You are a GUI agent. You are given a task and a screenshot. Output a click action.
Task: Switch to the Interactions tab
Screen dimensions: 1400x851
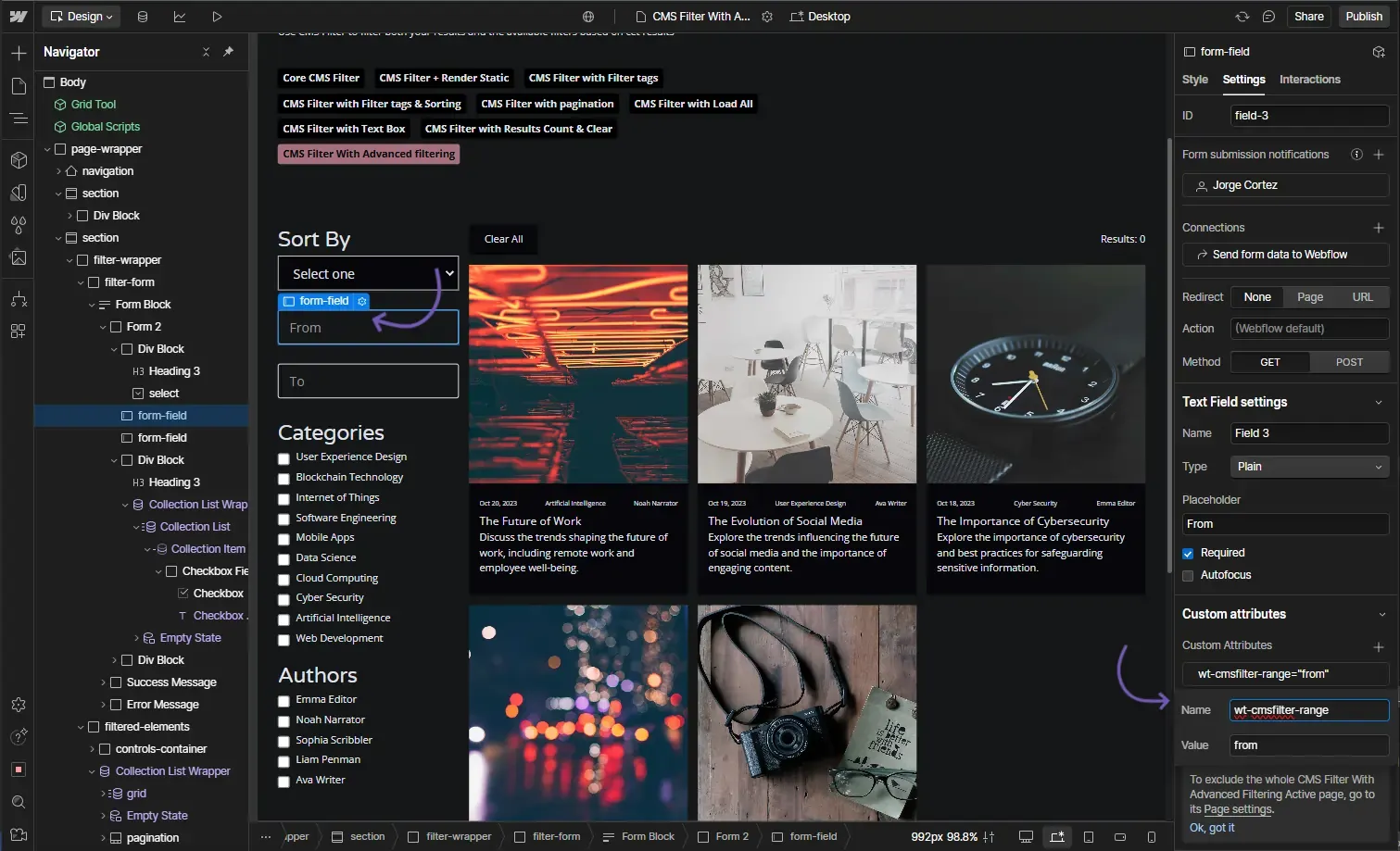coord(1309,80)
